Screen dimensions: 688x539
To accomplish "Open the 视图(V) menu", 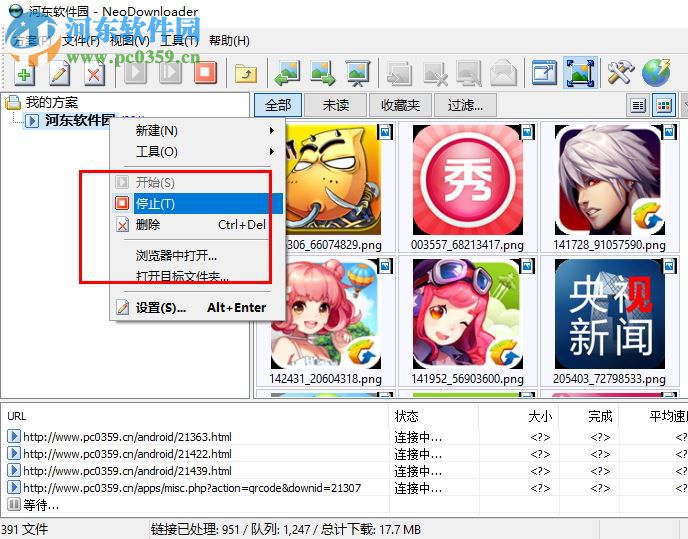I will click(130, 41).
